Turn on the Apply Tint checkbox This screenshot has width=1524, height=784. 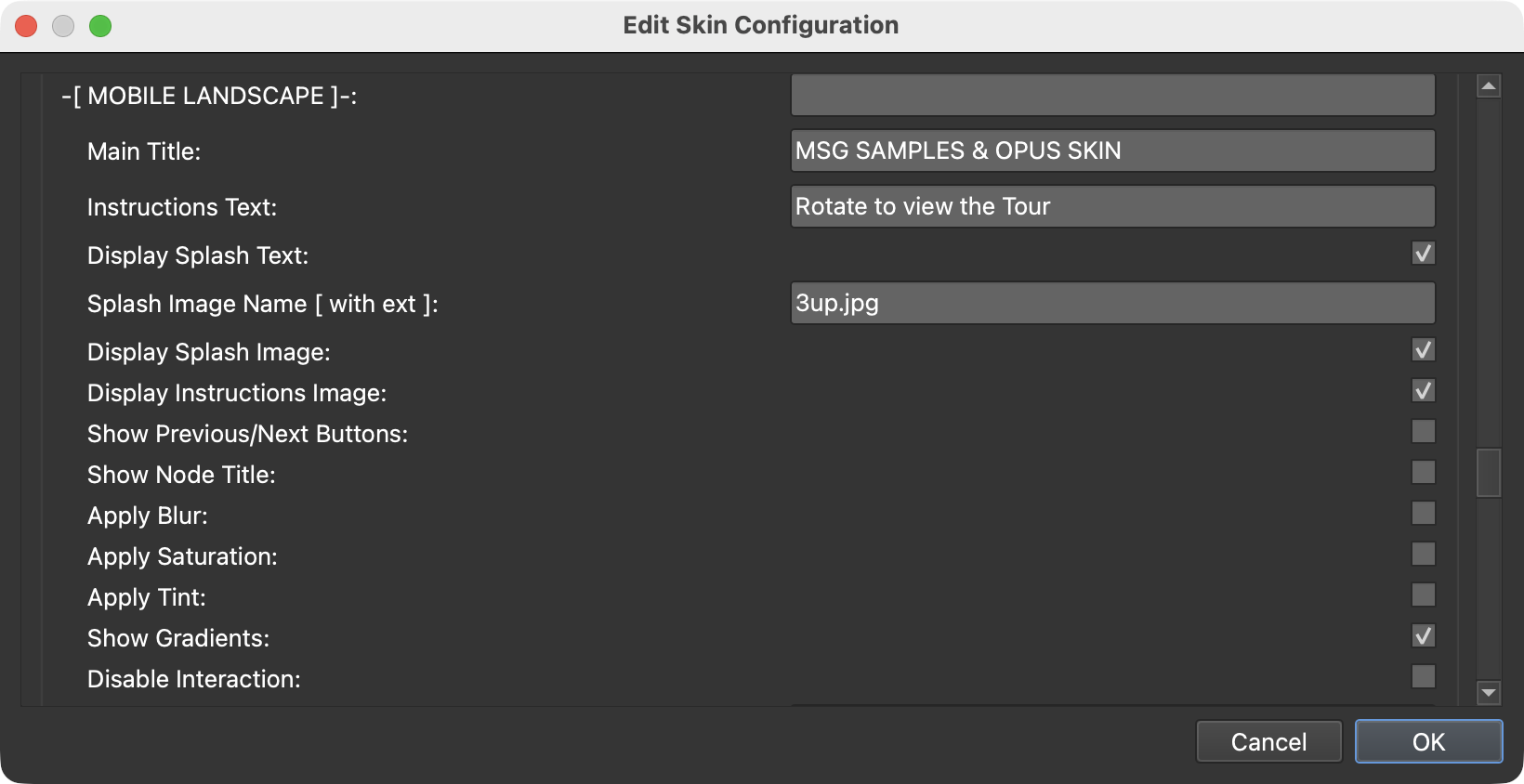tap(1423, 595)
